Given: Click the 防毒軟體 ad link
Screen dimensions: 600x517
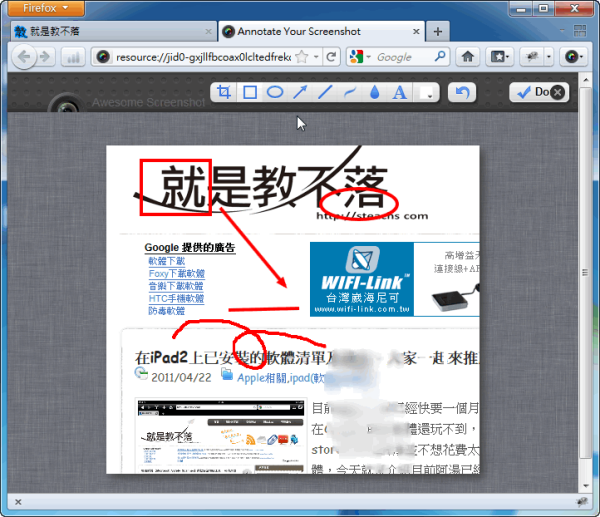Looking at the screenshot, I should [166, 310].
